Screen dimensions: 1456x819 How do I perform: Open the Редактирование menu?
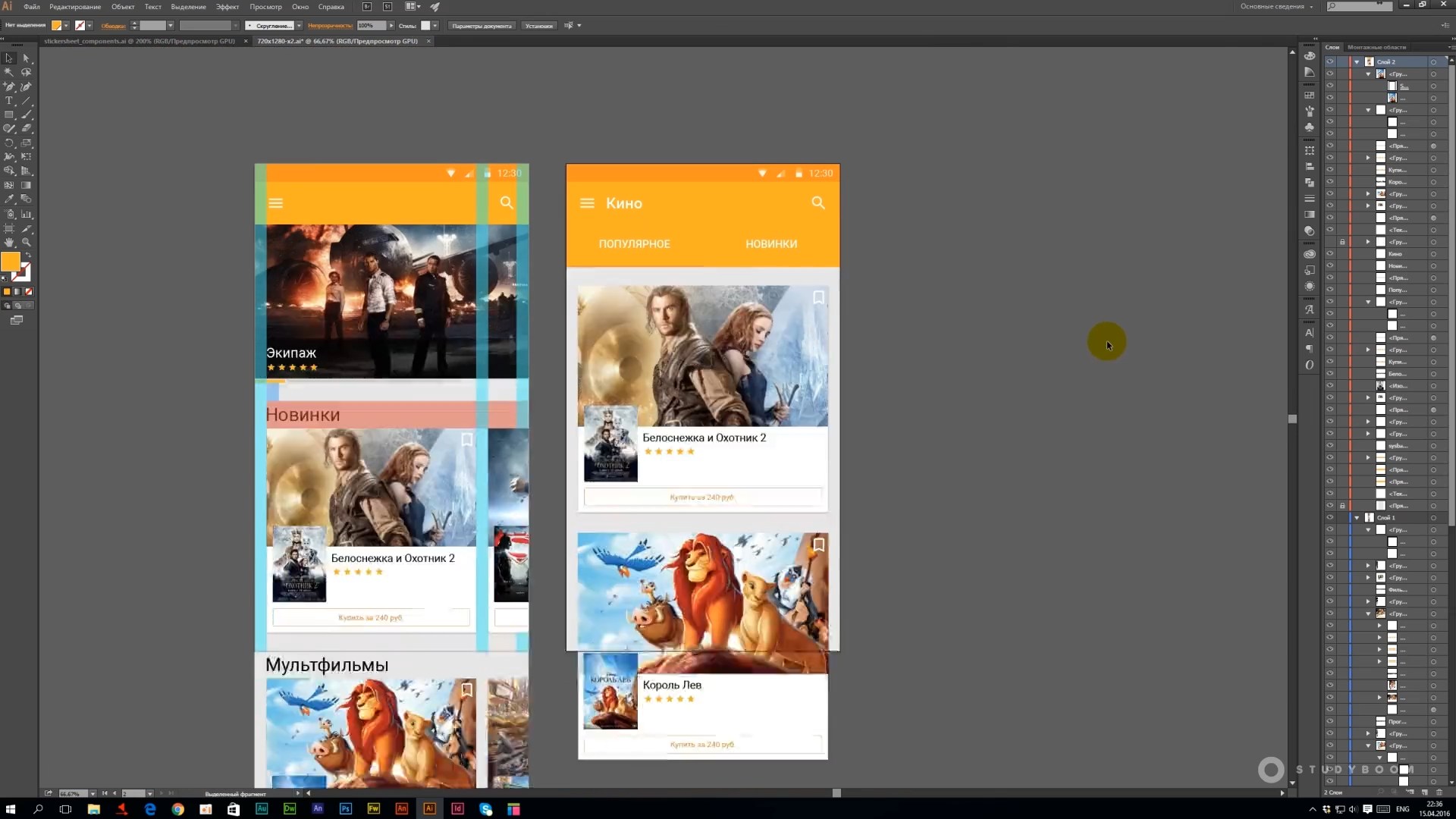[x=75, y=7]
